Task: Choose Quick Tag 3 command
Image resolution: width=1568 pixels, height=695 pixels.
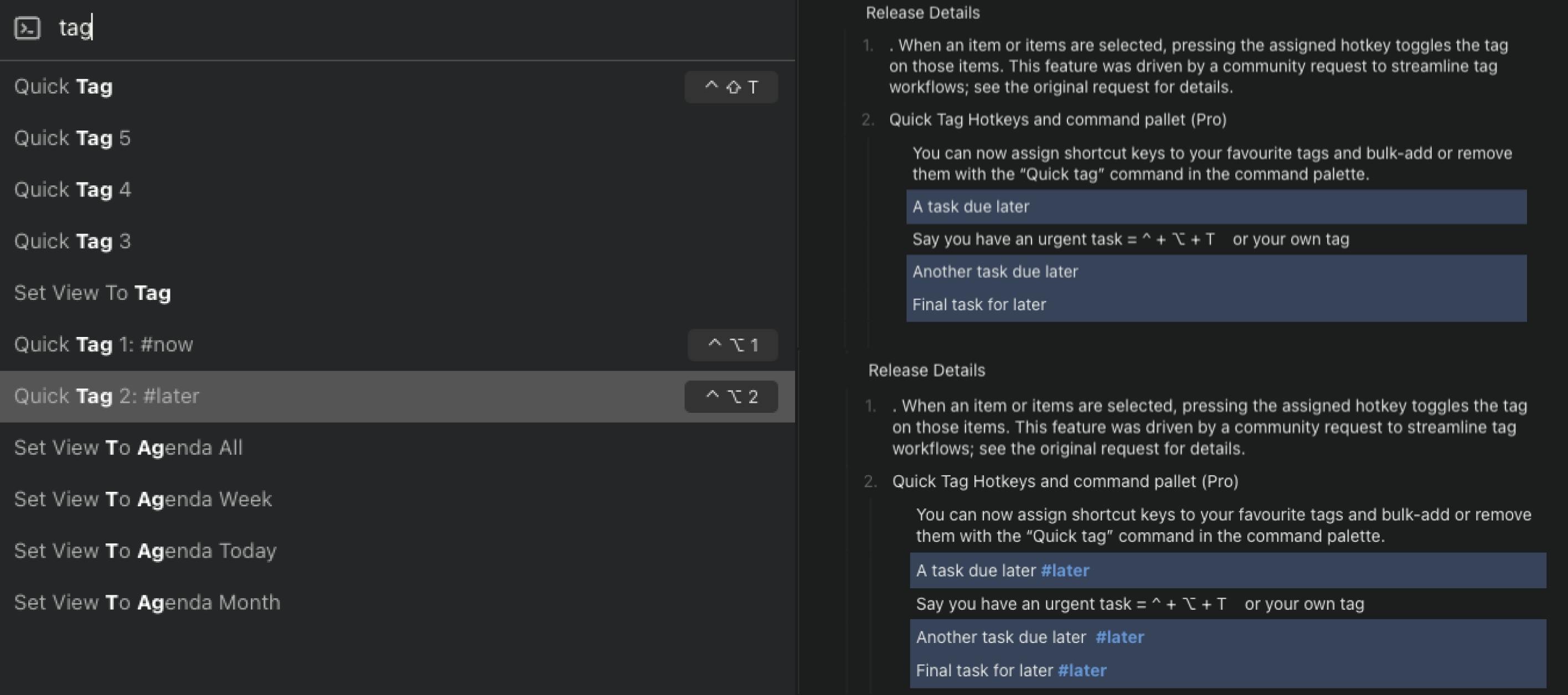Action: [x=73, y=242]
